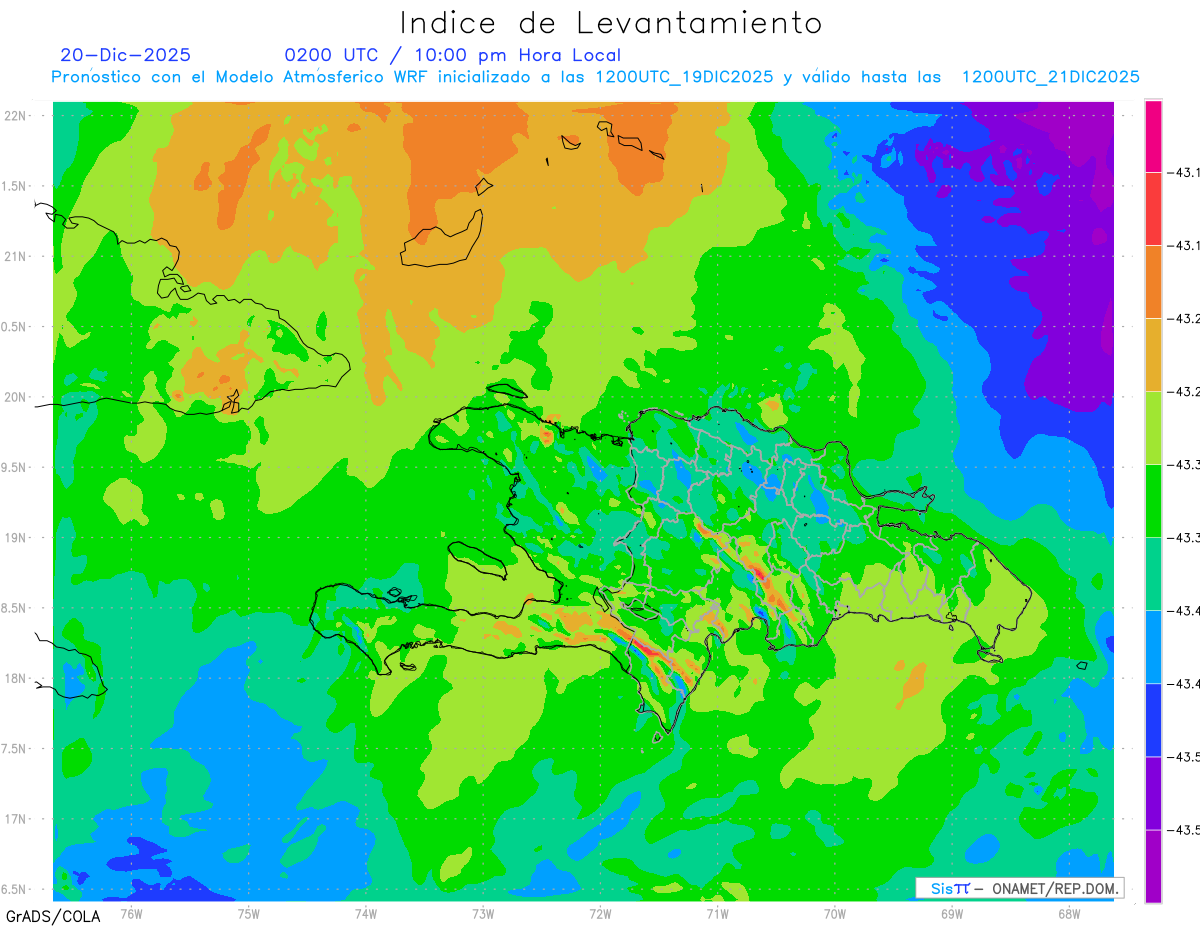Screen dimensions: 1200x927
Task: Click the '7.5N' latitude label
Action: click(x=15, y=749)
